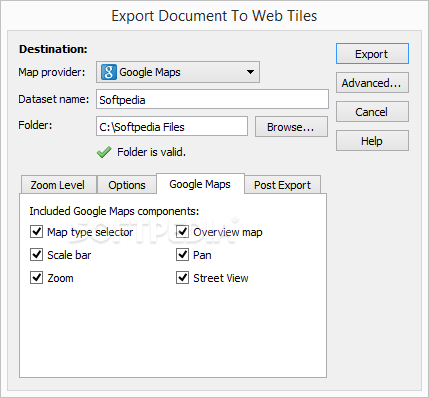
Task: Open the Map provider dropdown arrow
Action: [x=250, y=72]
